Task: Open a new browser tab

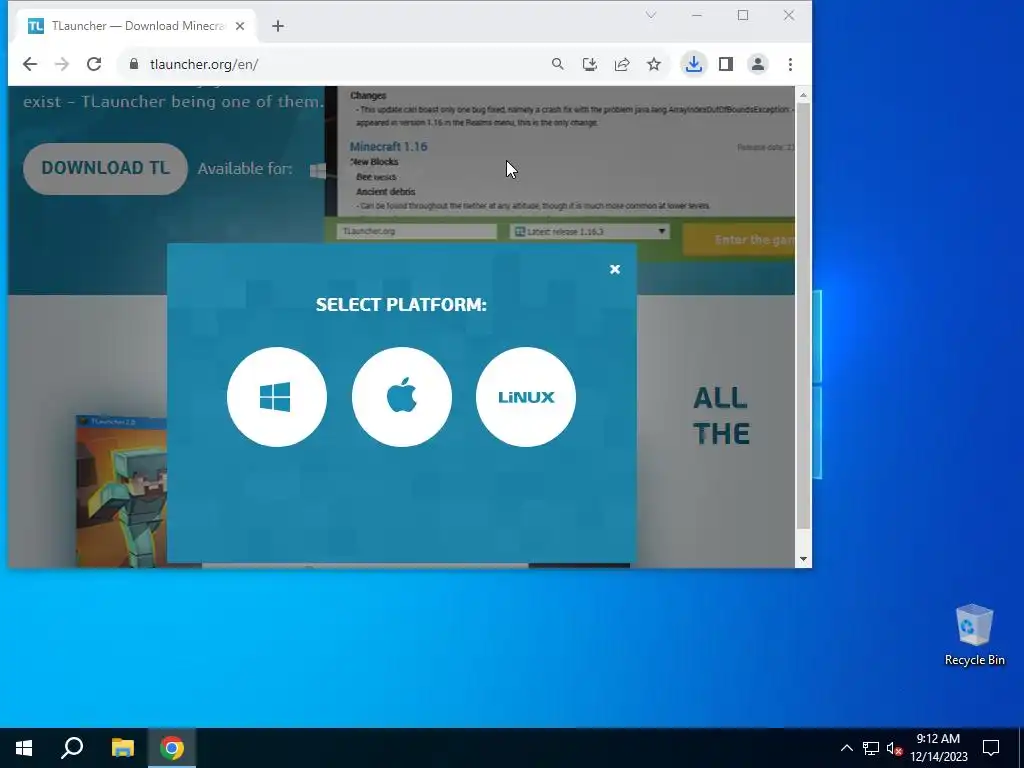Action: tap(278, 26)
